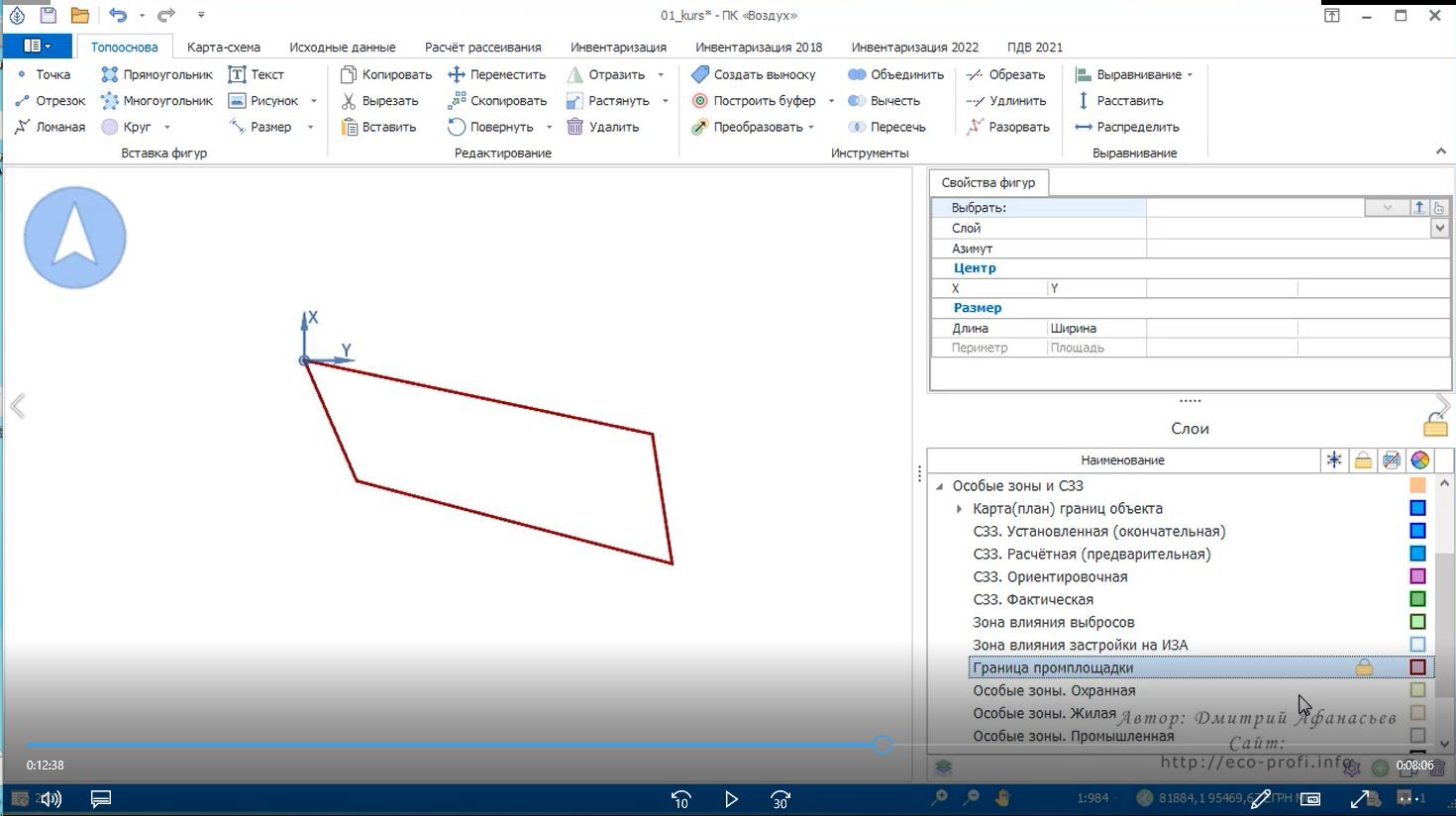The image size is (1456, 816).
Task: Click the Undo button
Action: (118, 15)
